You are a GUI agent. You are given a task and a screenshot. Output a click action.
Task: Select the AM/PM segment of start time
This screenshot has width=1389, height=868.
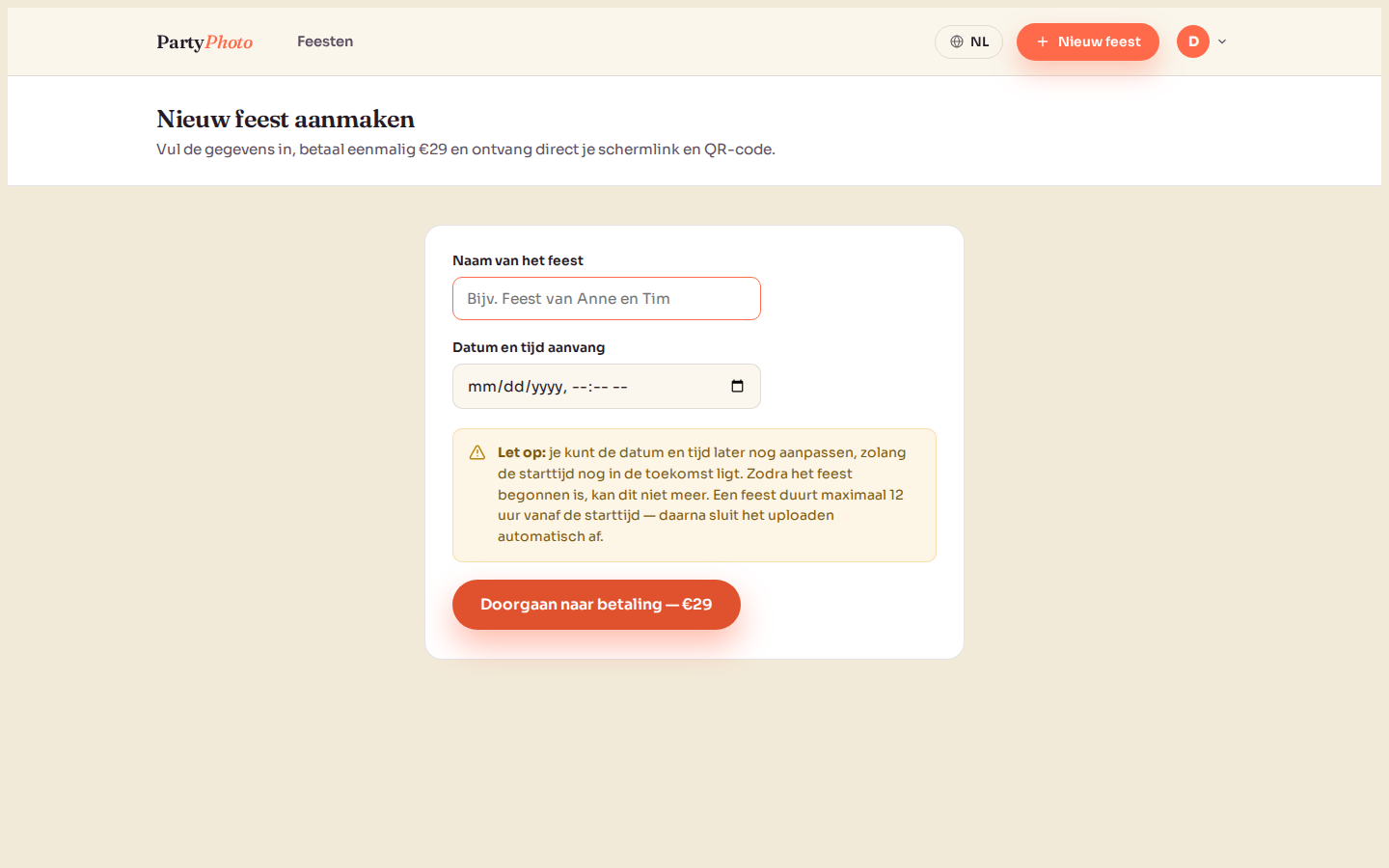620,387
